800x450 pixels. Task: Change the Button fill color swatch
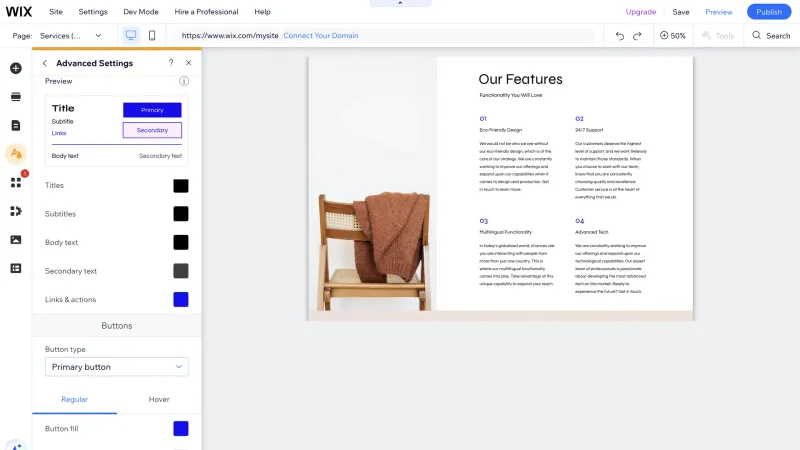pyautogui.click(x=181, y=429)
